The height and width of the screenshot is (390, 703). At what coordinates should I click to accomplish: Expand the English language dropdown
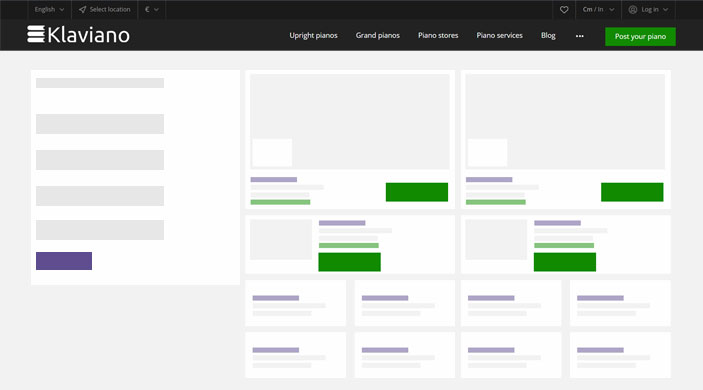point(49,9)
